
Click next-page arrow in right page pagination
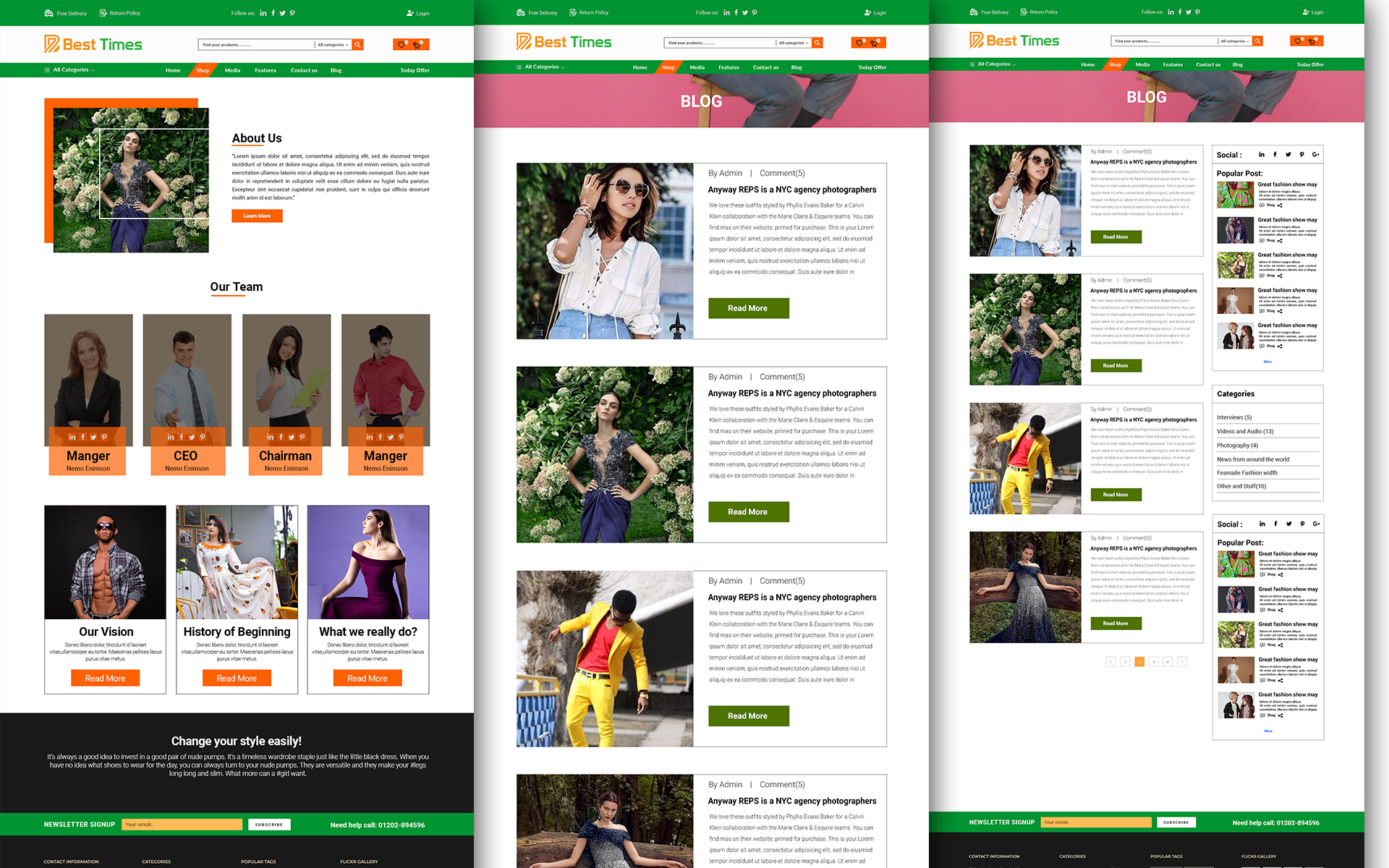1182,662
